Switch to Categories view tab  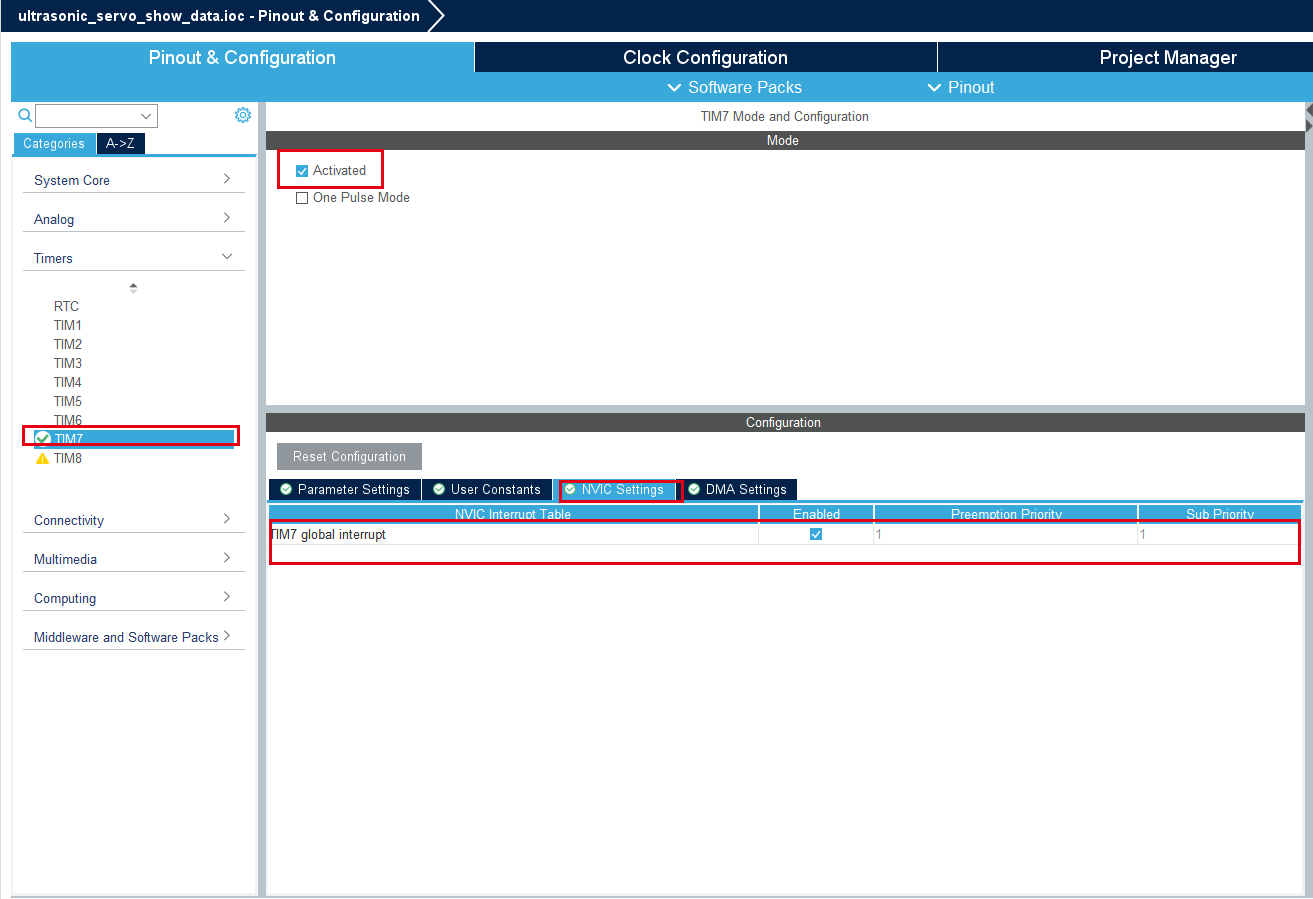pyautogui.click(x=54, y=144)
